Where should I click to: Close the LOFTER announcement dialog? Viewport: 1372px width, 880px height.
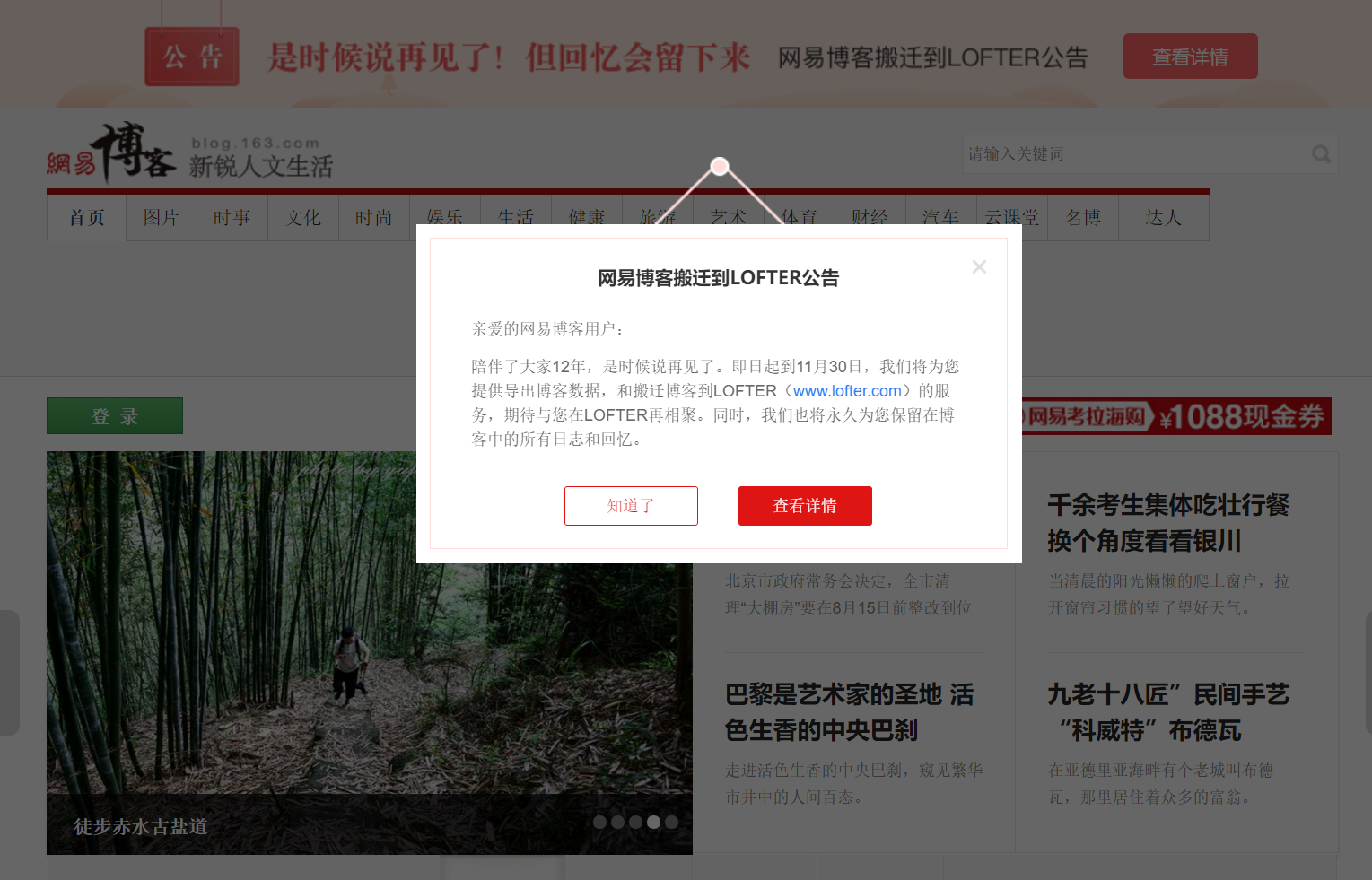[x=979, y=266]
